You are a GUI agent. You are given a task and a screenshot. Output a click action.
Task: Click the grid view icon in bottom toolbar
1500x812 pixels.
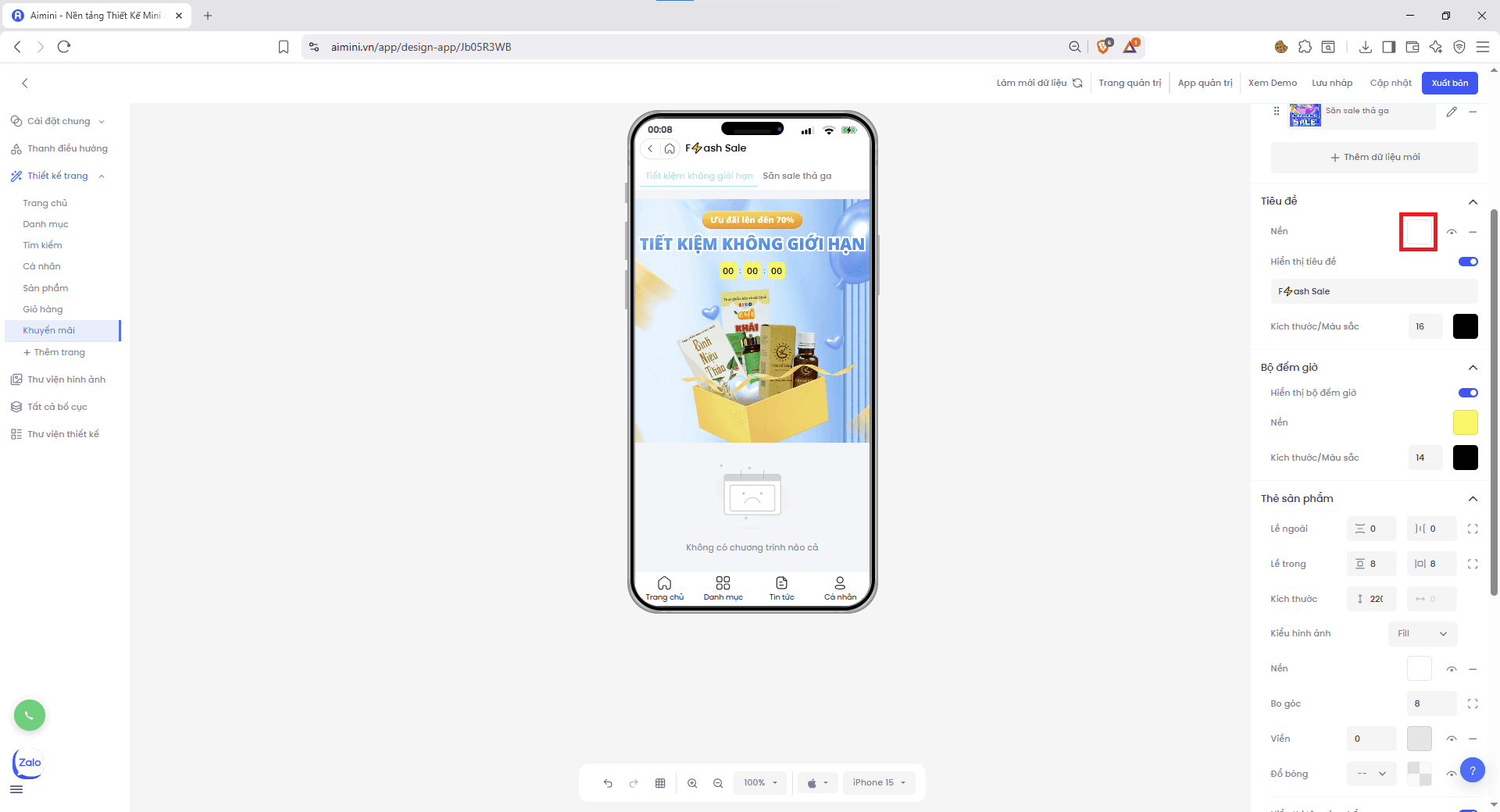click(660, 783)
